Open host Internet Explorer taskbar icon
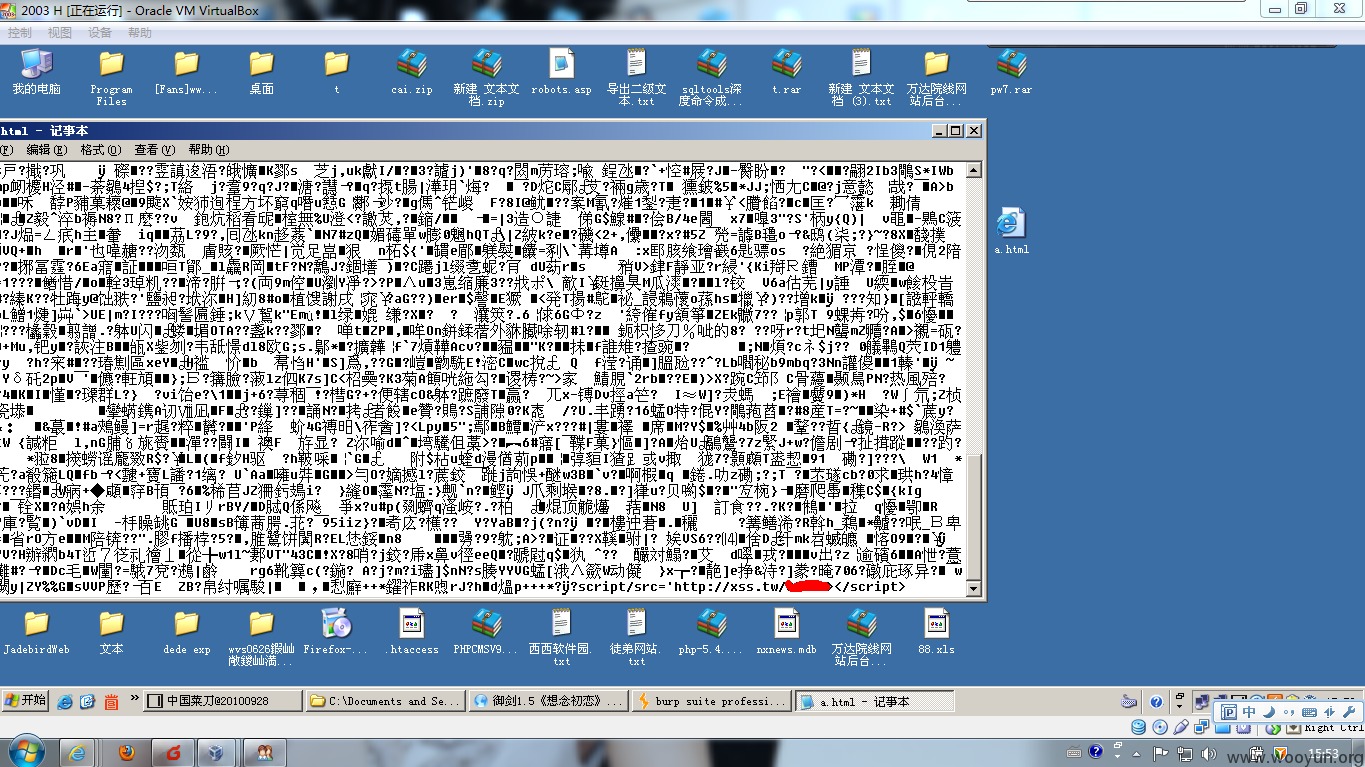Image resolution: width=1365 pixels, height=767 pixels. point(77,751)
